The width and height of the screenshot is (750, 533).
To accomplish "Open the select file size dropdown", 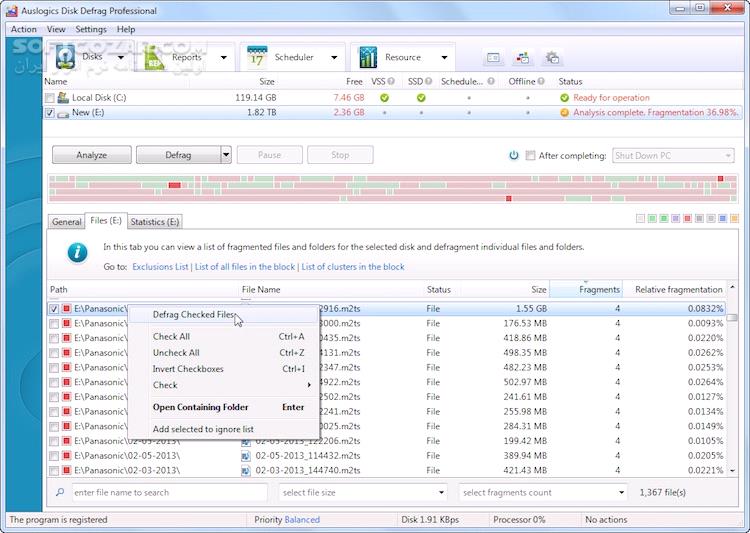I will click(x=363, y=492).
